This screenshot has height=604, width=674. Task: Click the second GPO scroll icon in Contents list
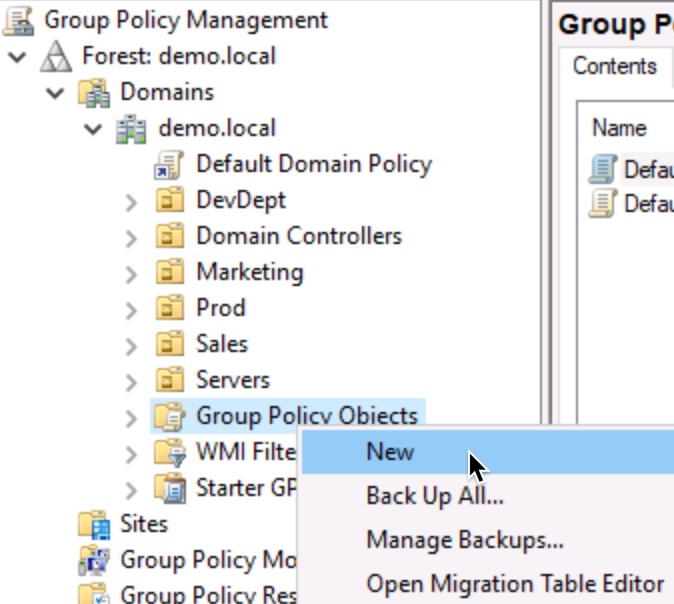(x=603, y=204)
